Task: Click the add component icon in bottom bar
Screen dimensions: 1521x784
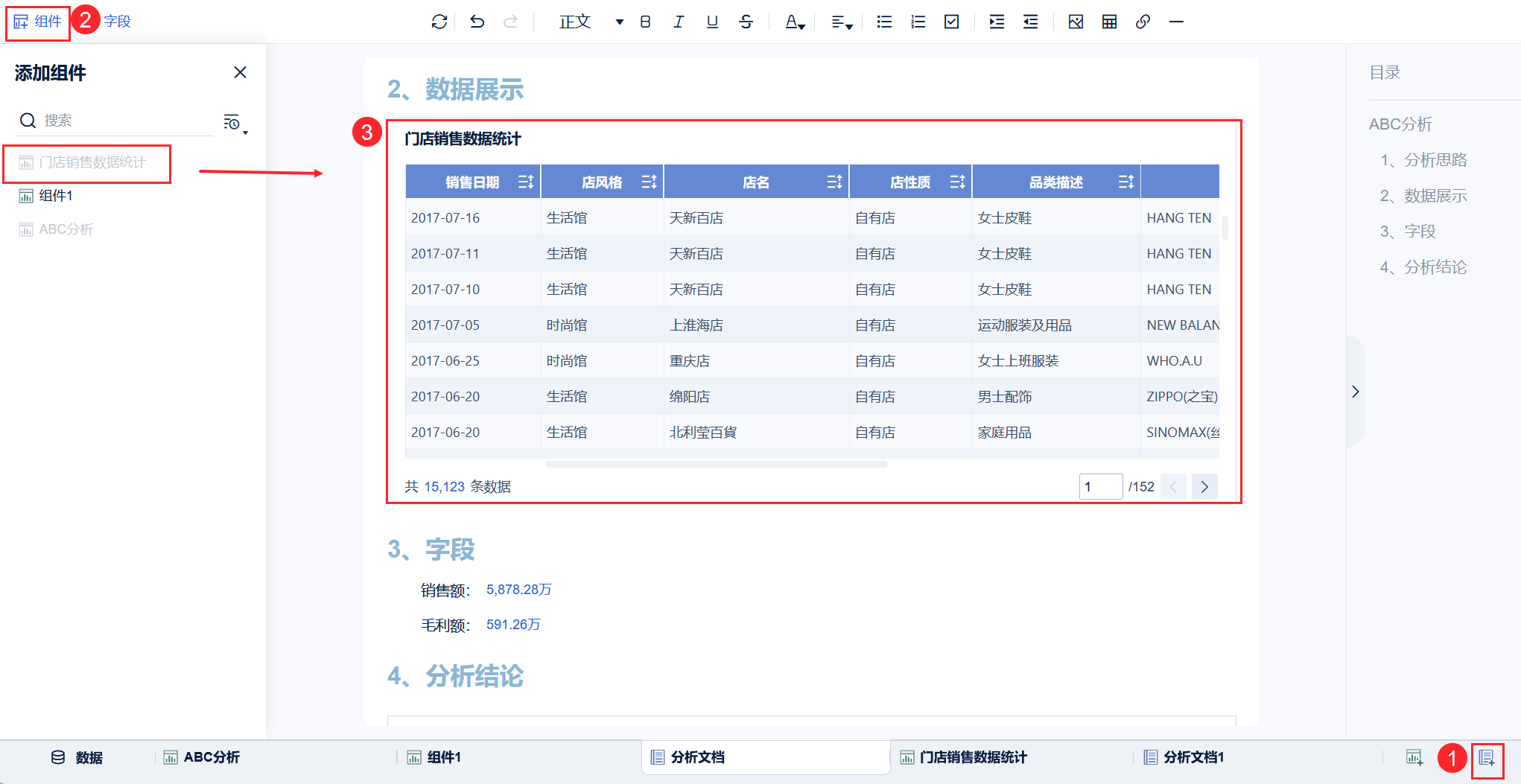Action: point(1414,757)
